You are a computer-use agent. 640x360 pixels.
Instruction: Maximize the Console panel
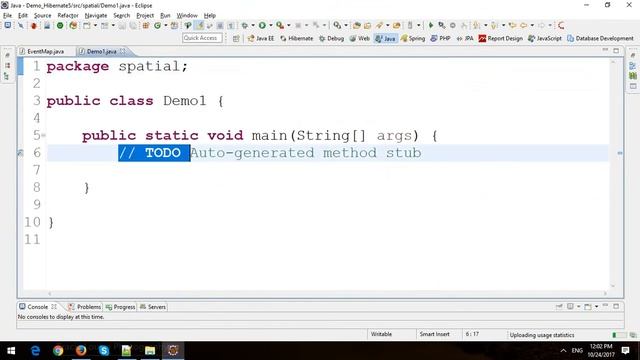click(x=616, y=306)
